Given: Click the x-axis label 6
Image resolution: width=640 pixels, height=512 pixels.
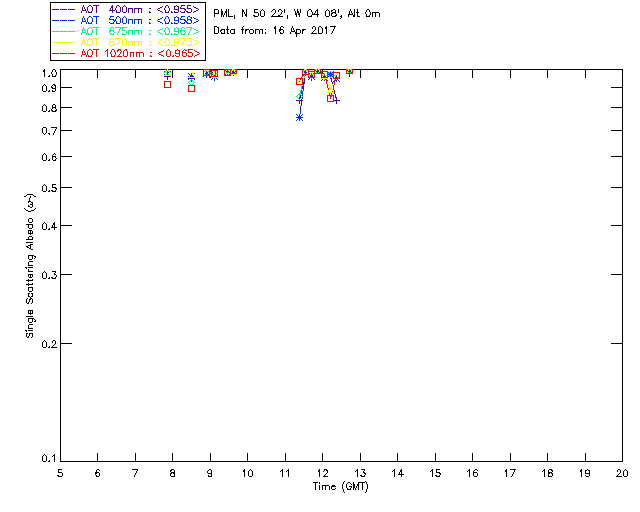Looking at the screenshot, I should [x=98, y=473].
